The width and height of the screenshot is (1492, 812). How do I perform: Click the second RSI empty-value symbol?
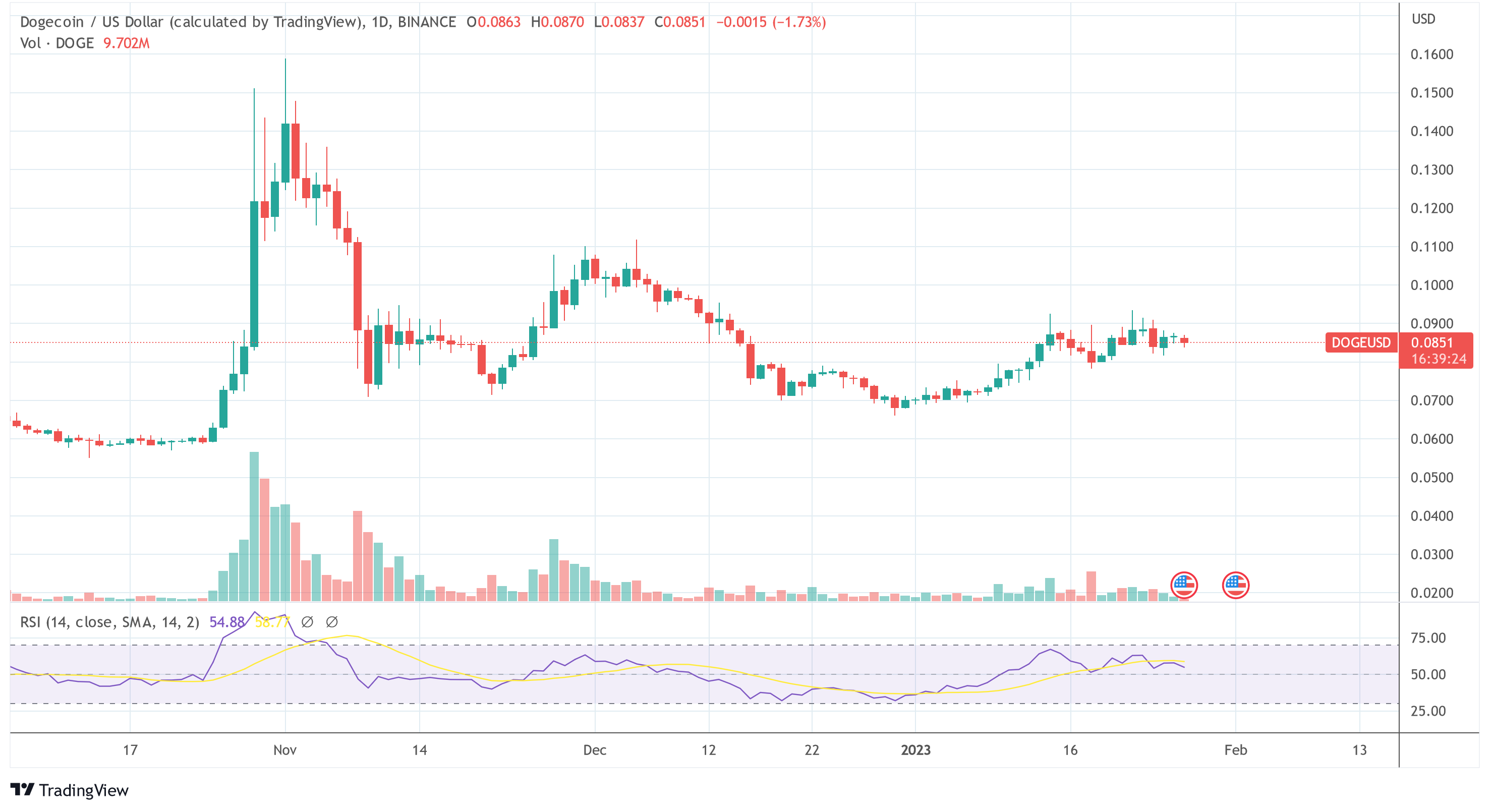(332, 622)
